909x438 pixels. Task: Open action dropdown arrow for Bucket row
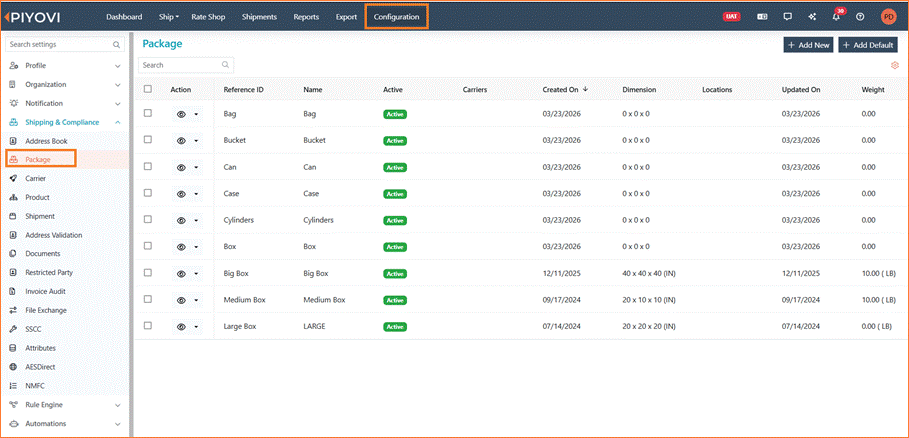196,141
